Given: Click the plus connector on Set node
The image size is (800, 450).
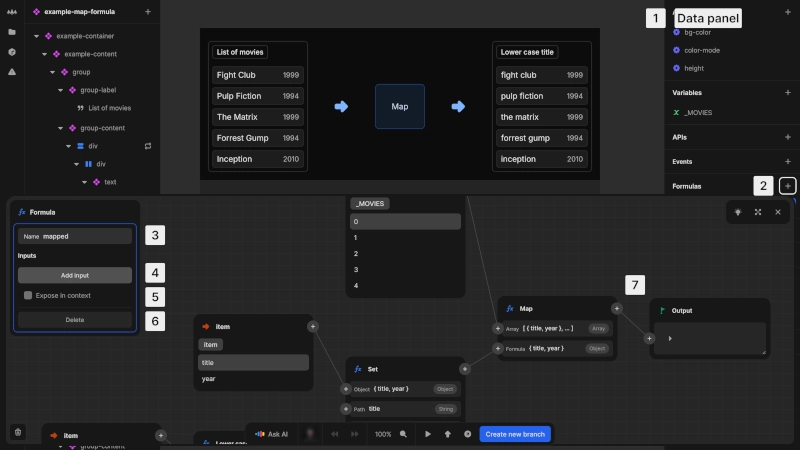Looking at the screenshot, I should click(465, 369).
